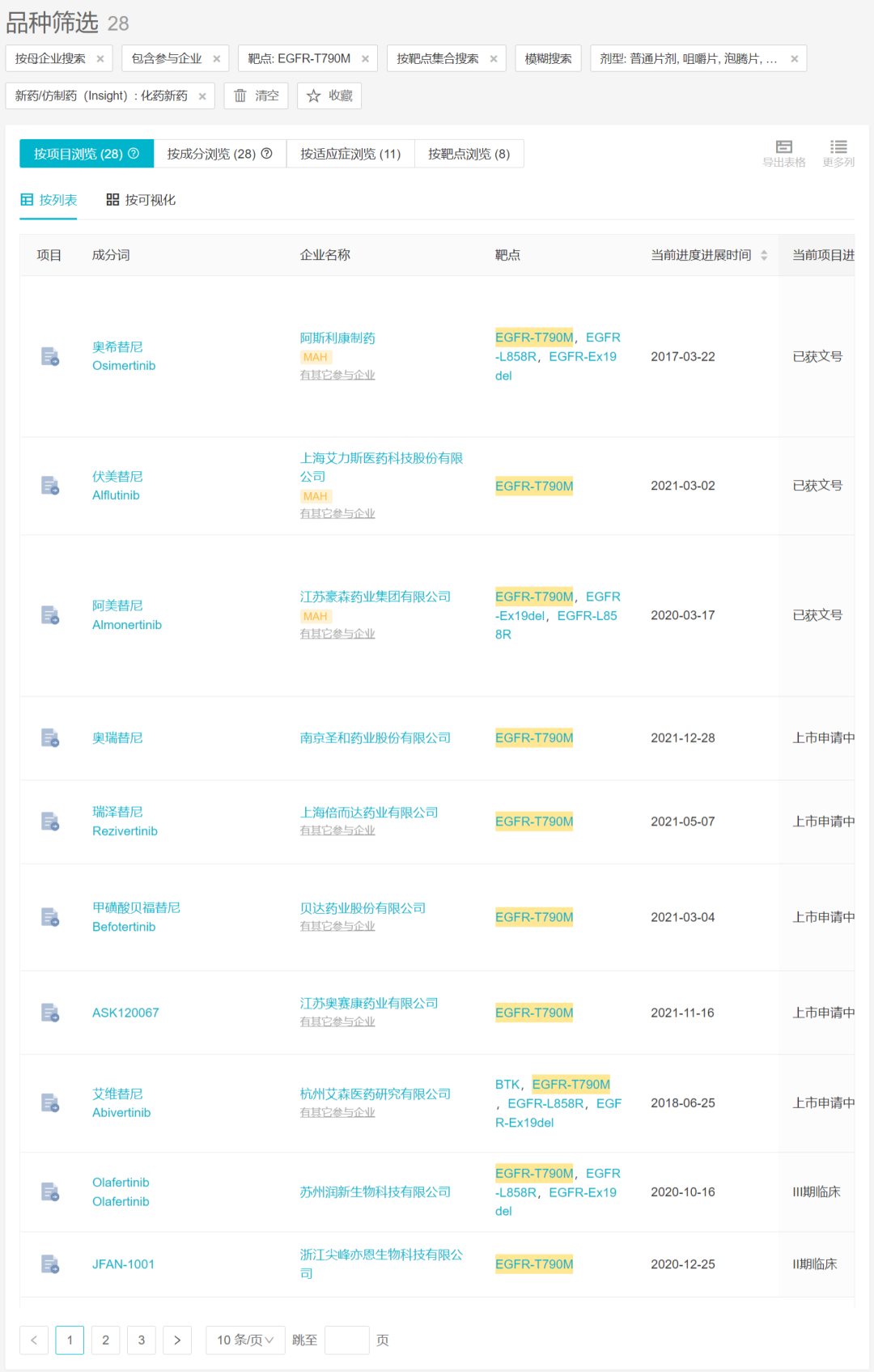874x1372 pixels.
Task: Click the 收藏 star button
Action: [x=329, y=96]
